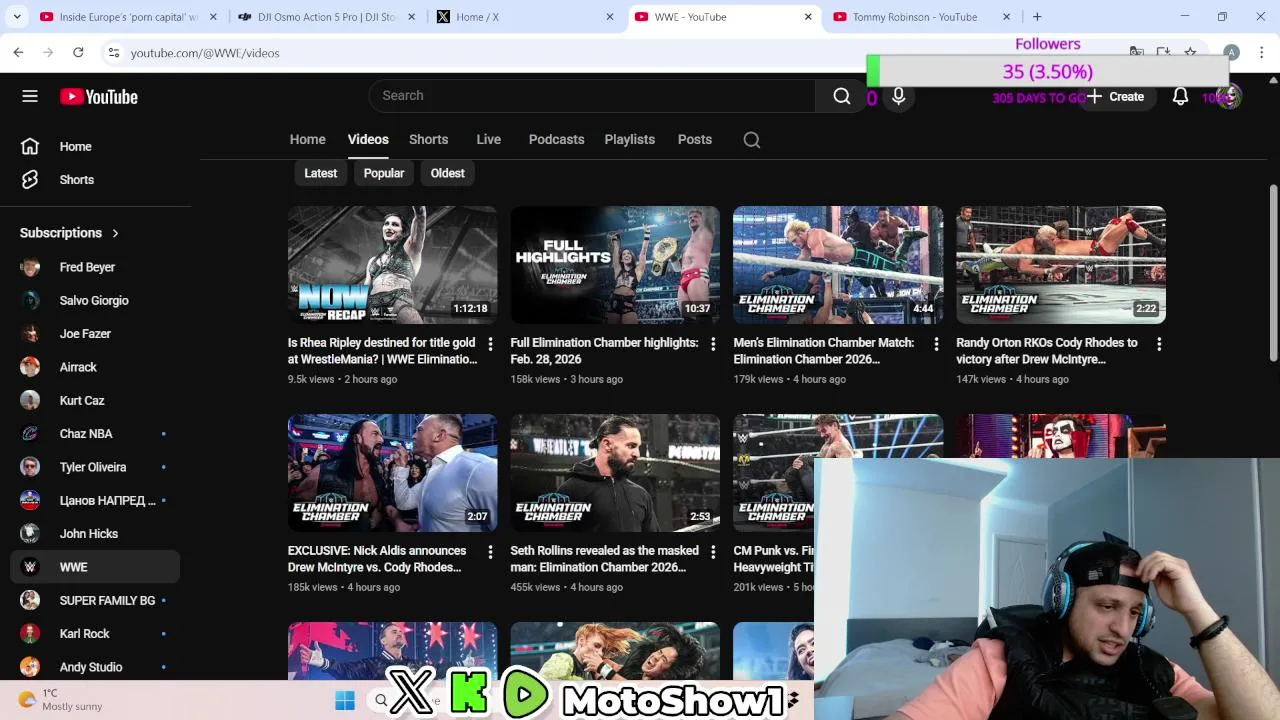Click title 'Full Elimination Chamber highlights: Feb. 28, 2026'
This screenshot has height=720, width=1280.
pos(604,351)
